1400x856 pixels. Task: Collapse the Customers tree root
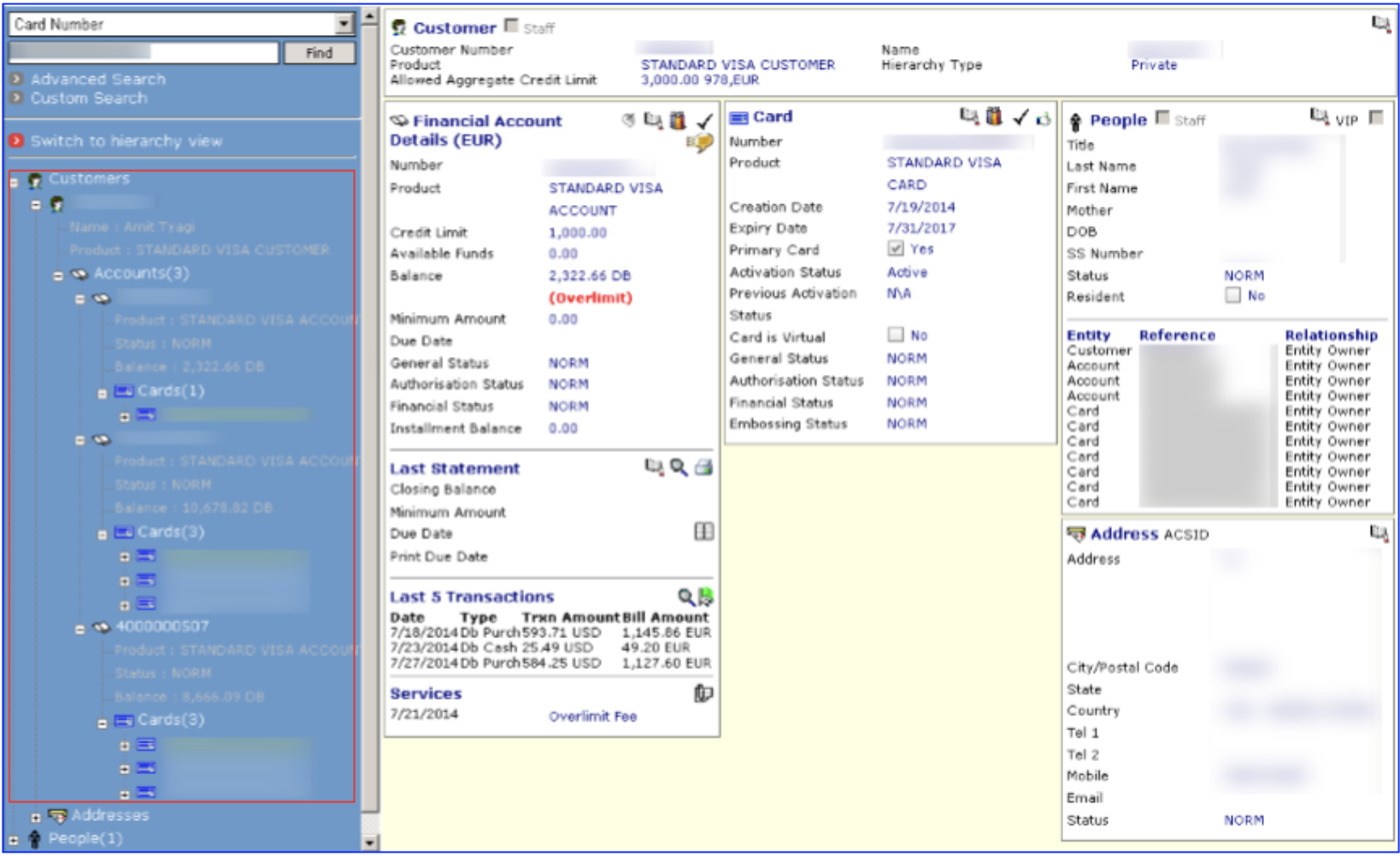pos(14,182)
